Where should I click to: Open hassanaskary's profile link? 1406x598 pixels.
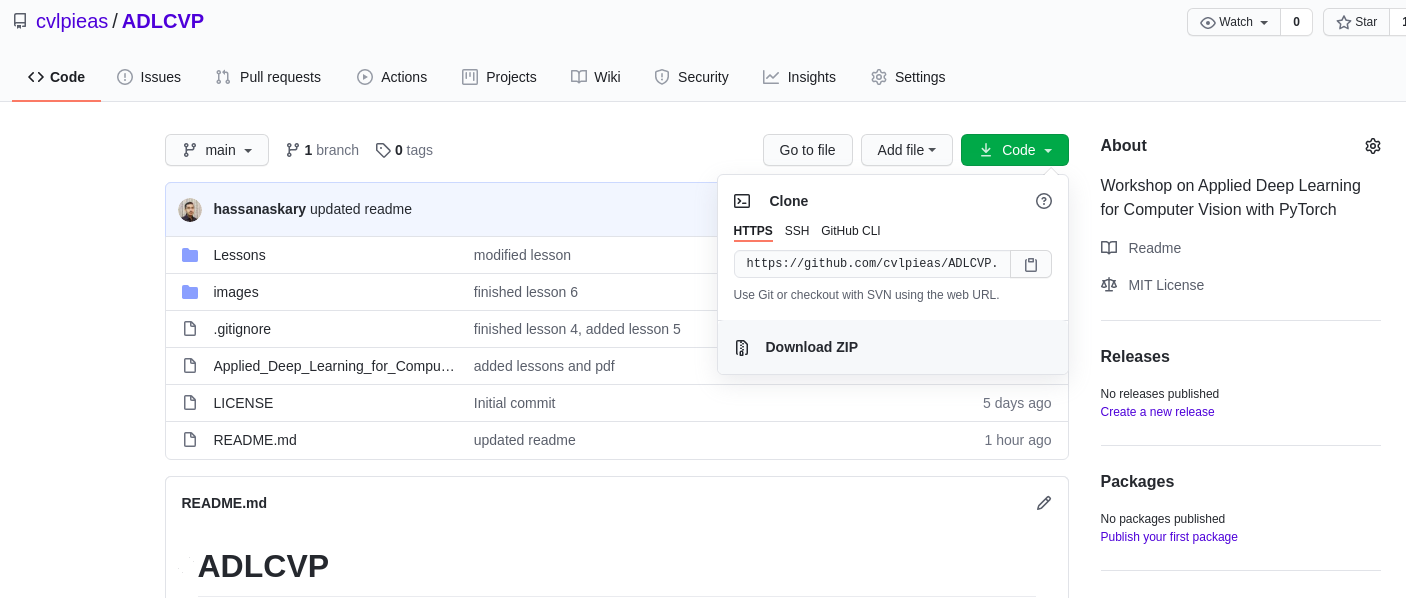tap(260, 209)
